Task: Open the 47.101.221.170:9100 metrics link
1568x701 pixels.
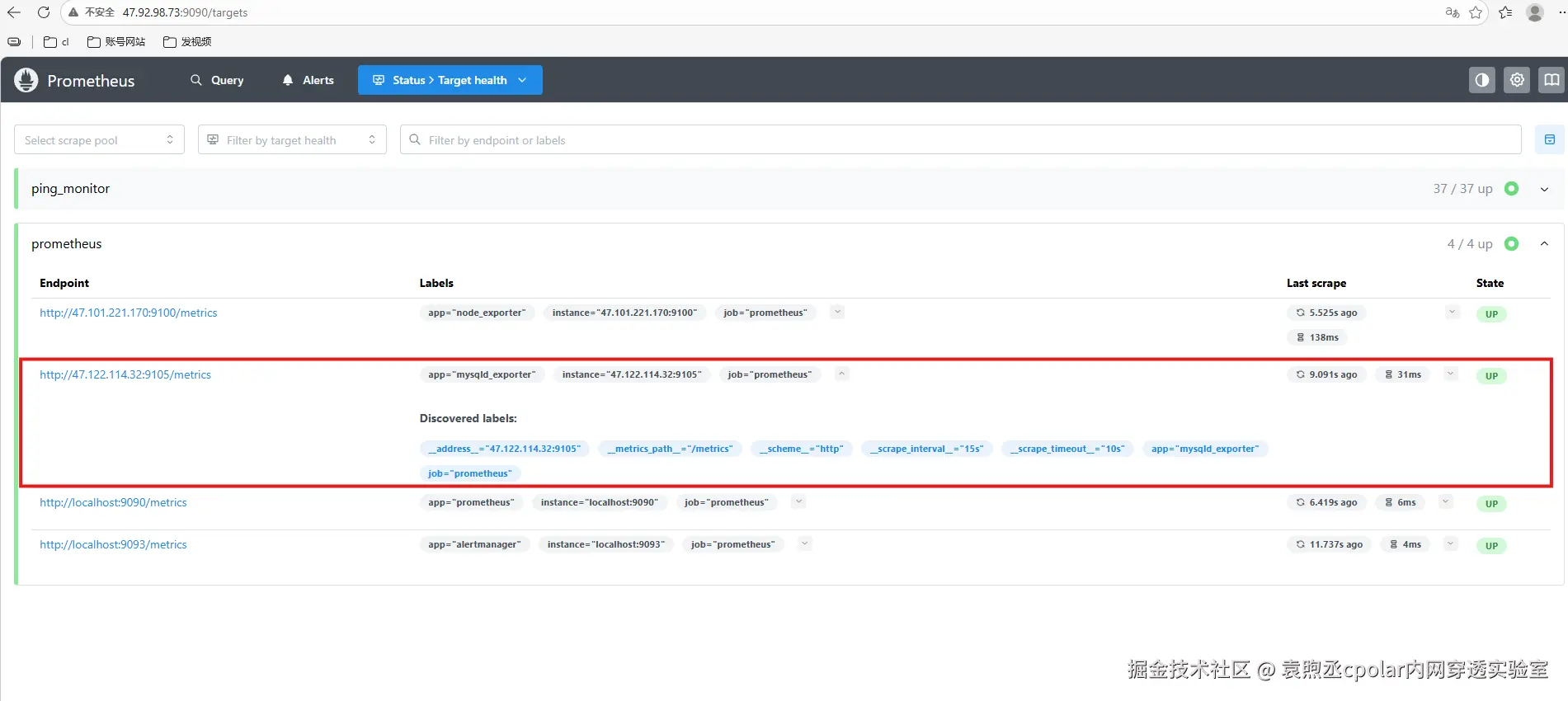Action: (x=129, y=313)
